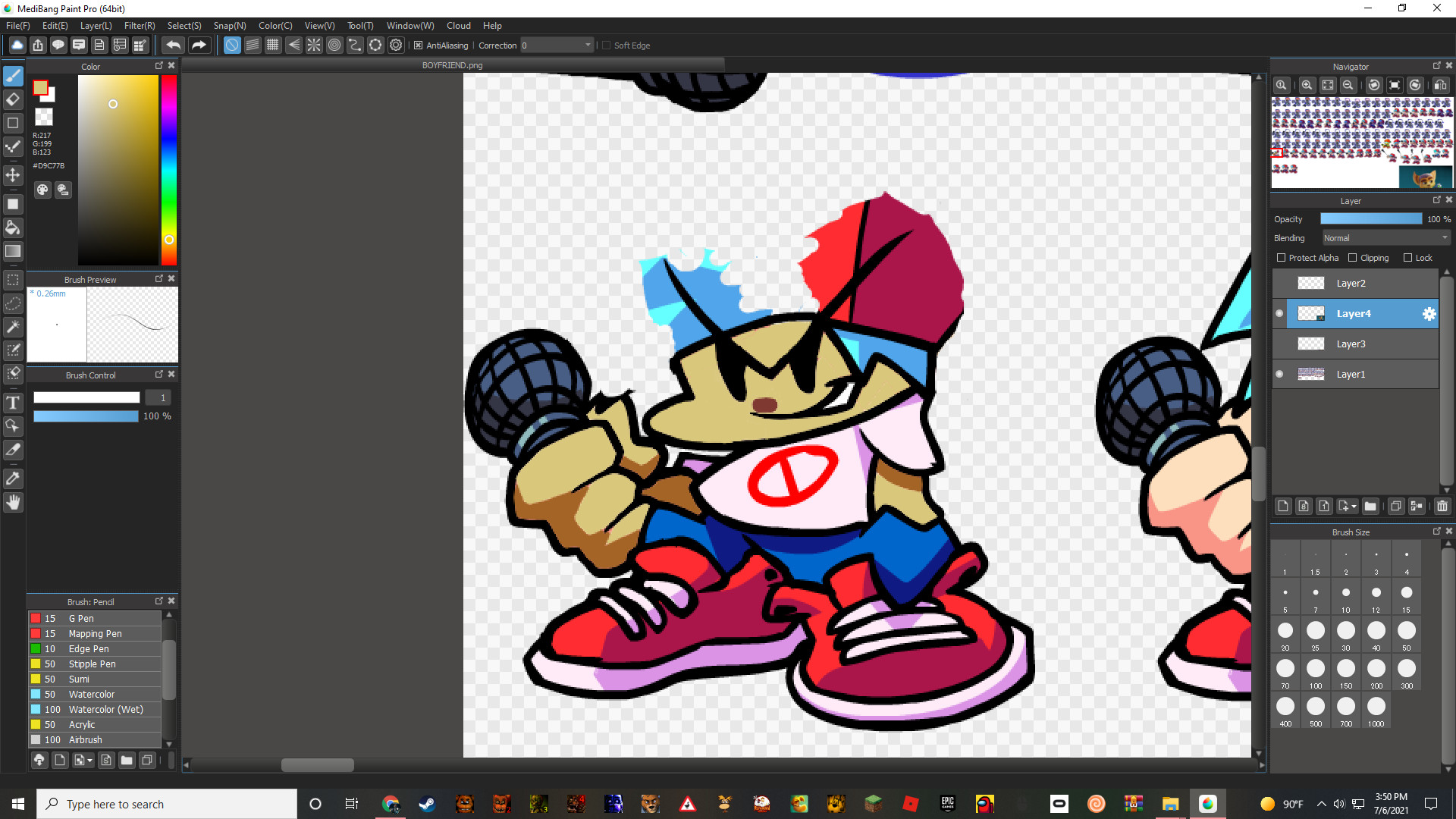Select the Move tool
This screenshot has width=1456, height=819.
12,174
